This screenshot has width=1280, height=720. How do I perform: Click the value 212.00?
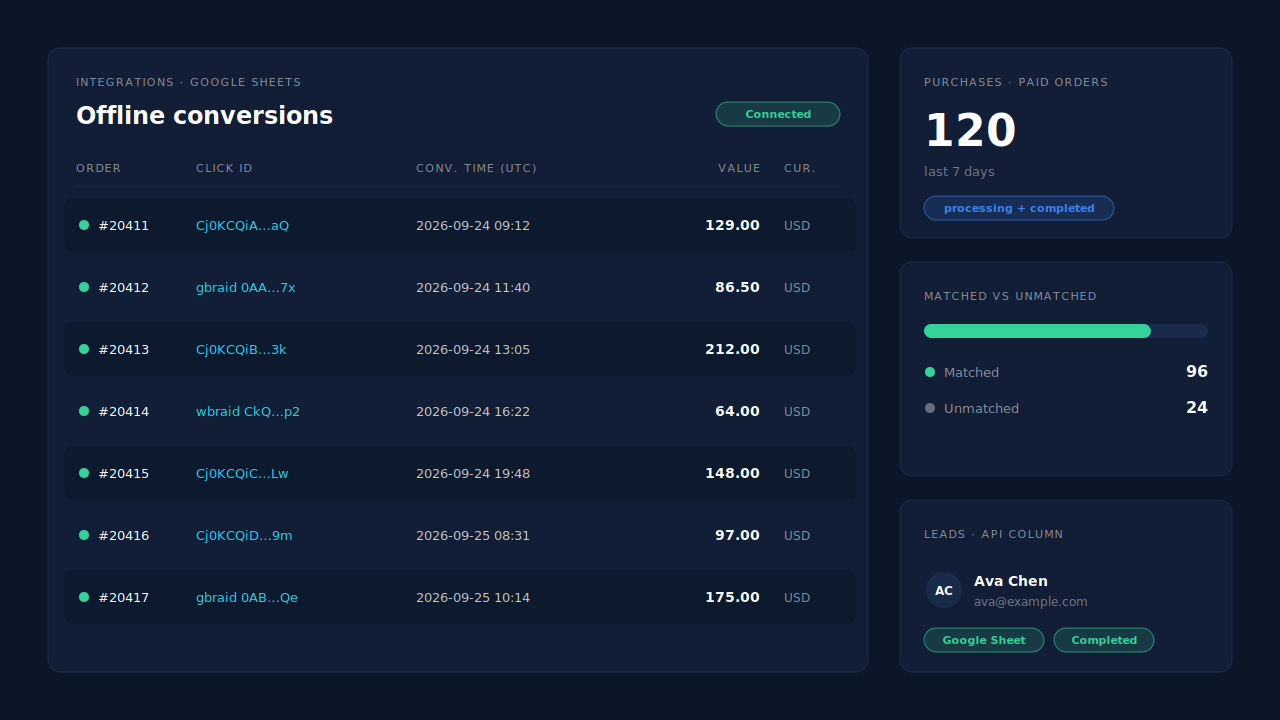click(732, 349)
